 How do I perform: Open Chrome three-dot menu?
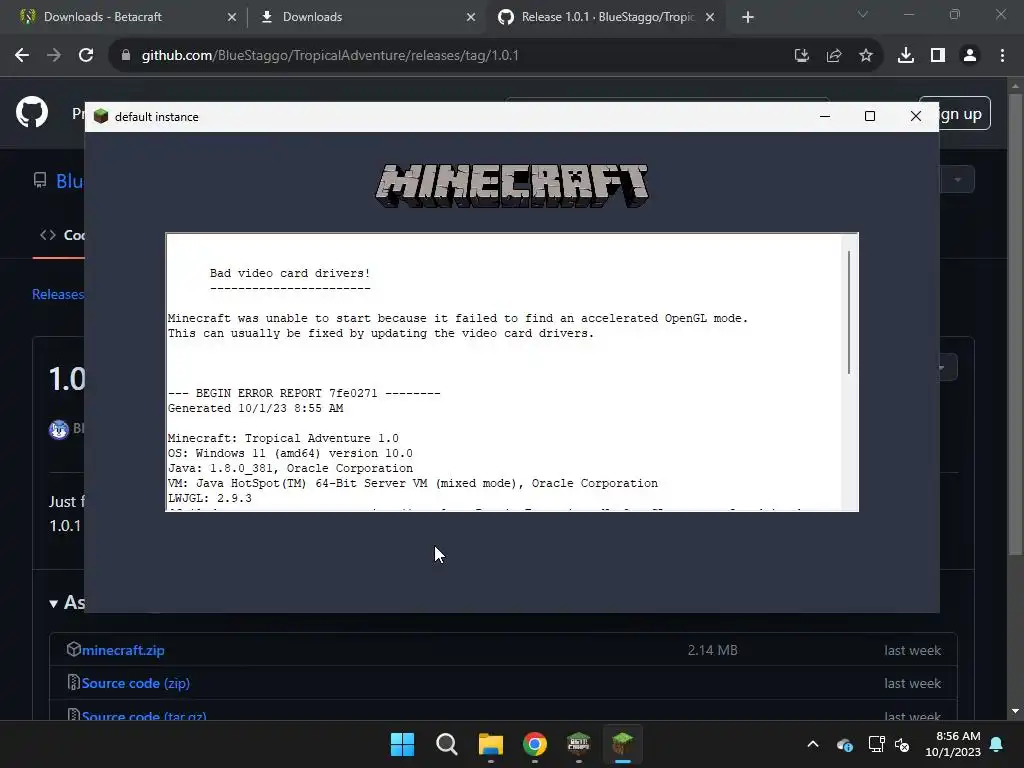(1002, 56)
